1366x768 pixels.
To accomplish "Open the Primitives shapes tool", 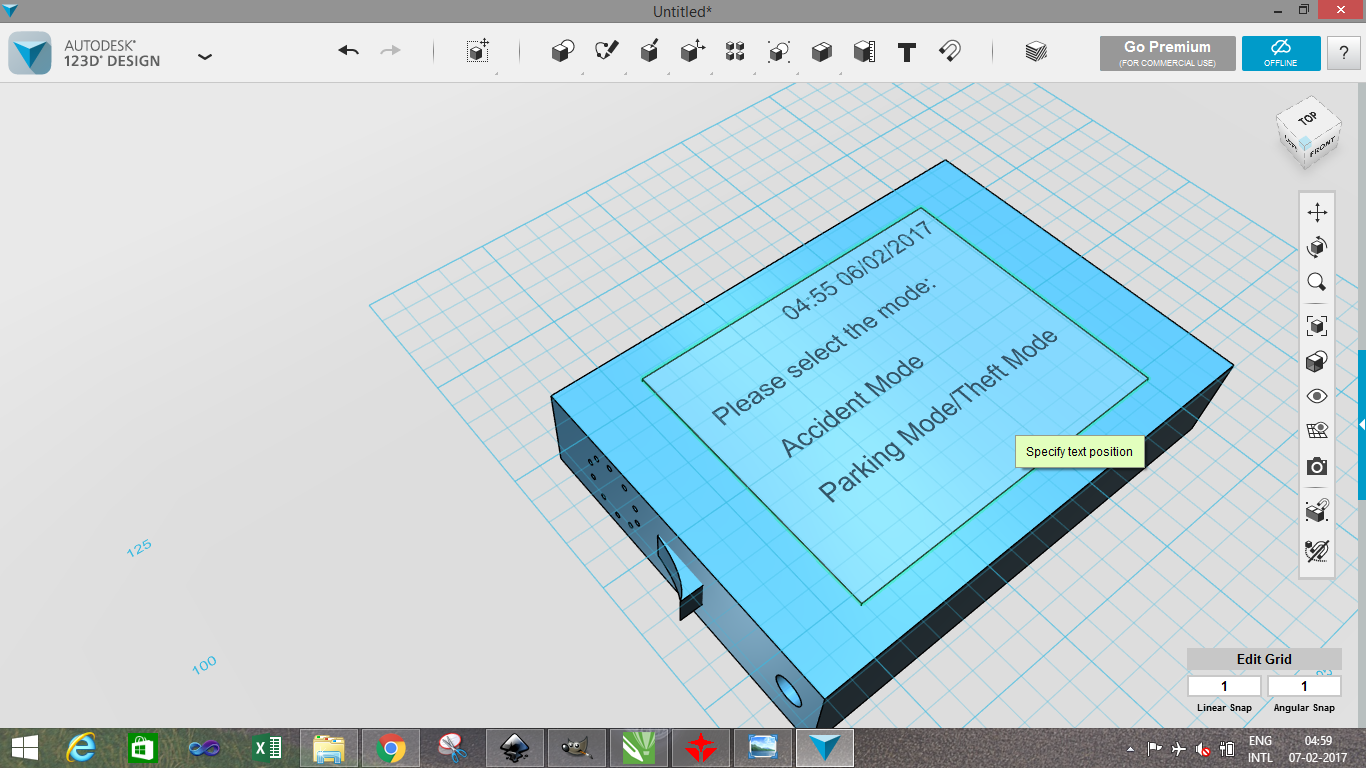I will 563,52.
